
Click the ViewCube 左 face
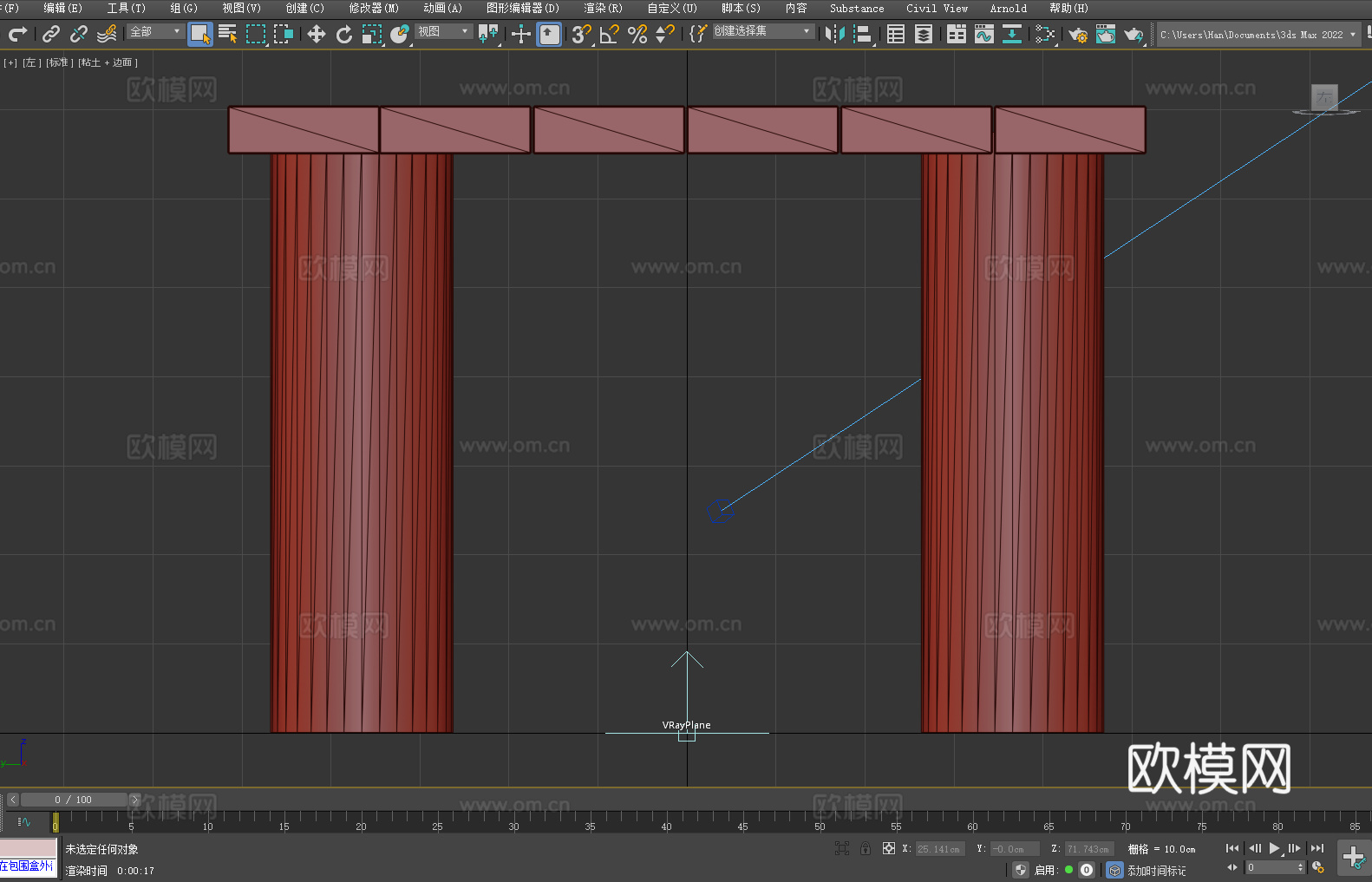1324,97
